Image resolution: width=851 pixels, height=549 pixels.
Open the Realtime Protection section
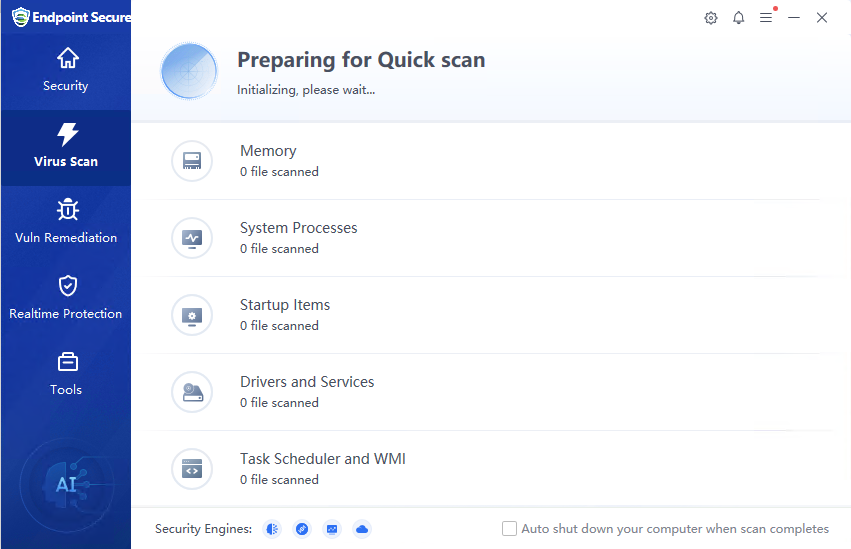[x=66, y=298]
